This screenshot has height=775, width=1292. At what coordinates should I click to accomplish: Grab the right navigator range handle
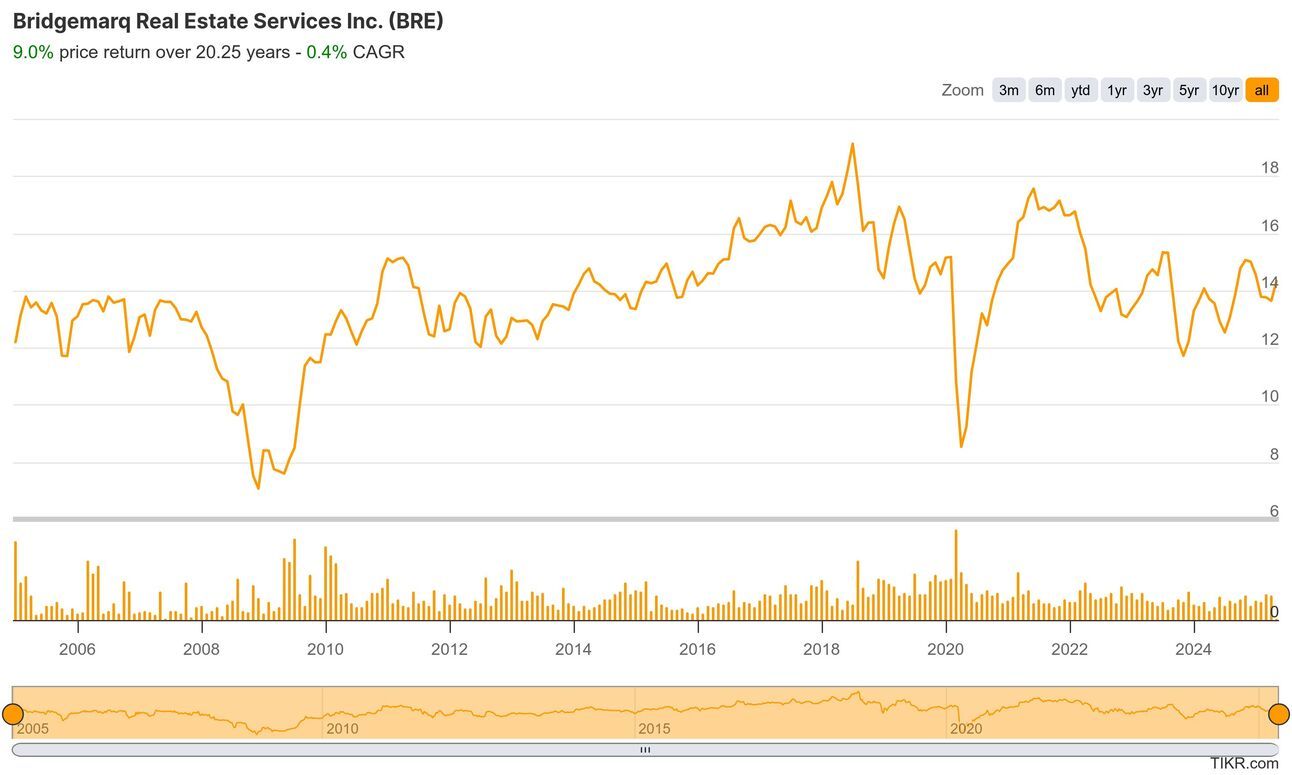(1279, 714)
